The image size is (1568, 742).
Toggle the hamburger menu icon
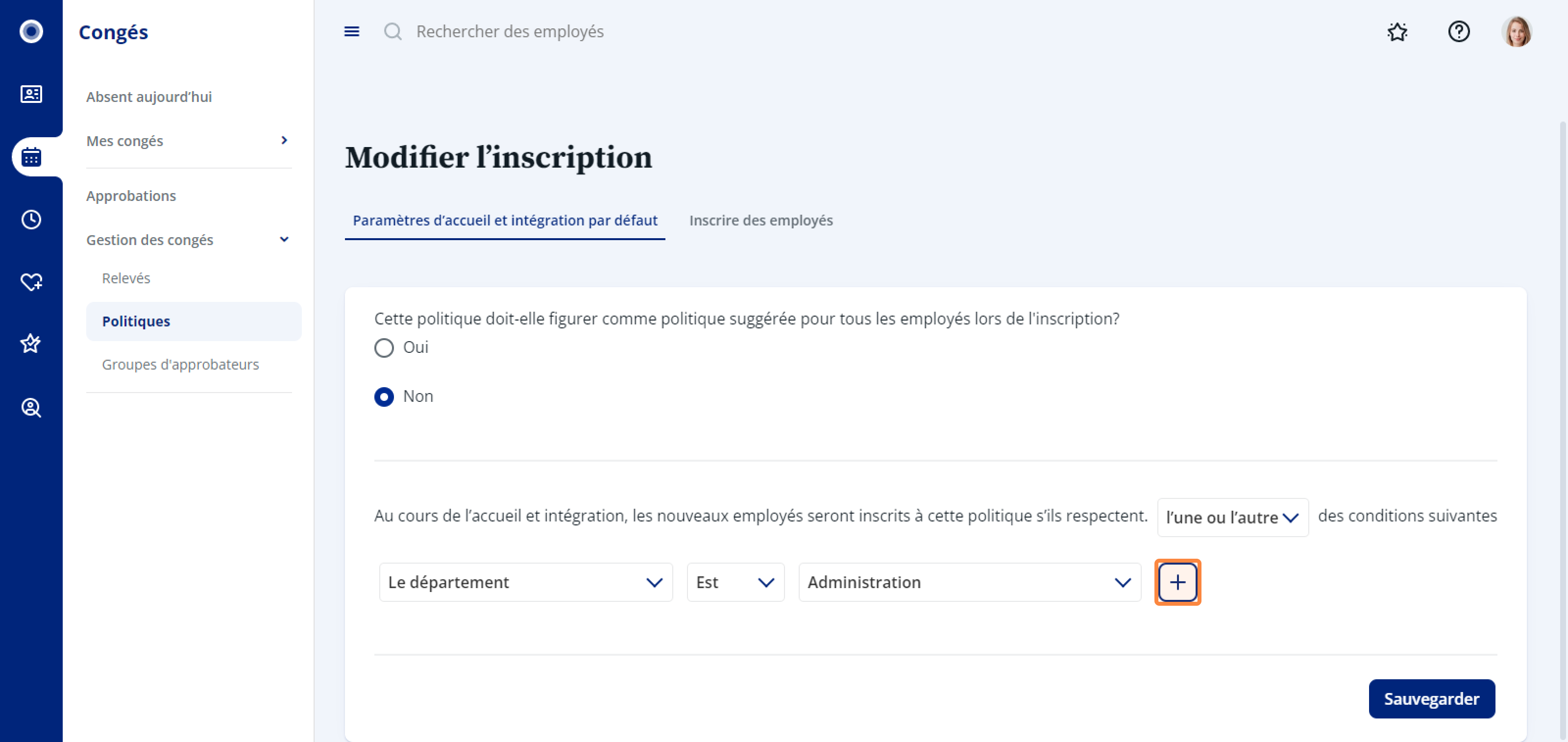pyautogui.click(x=352, y=32)
